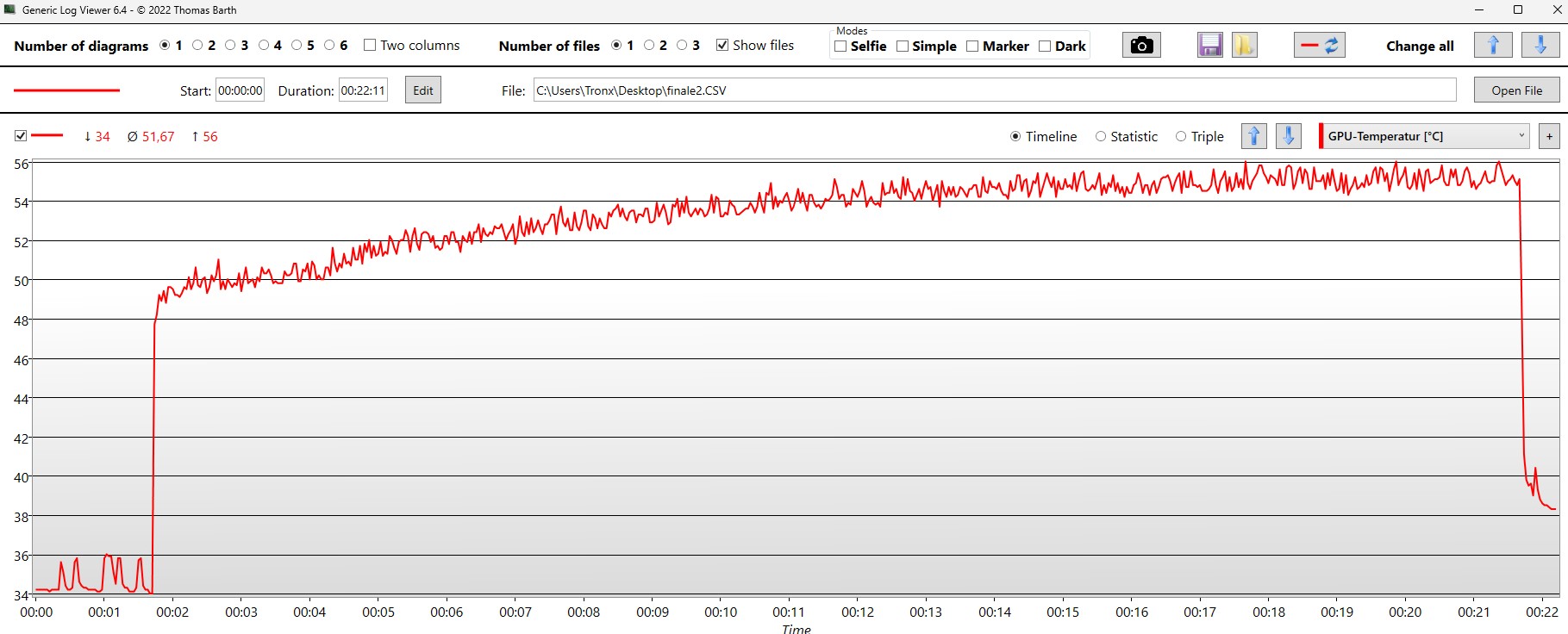
Task: Maximize the Log Viewer window
Action: (1518, 9)
